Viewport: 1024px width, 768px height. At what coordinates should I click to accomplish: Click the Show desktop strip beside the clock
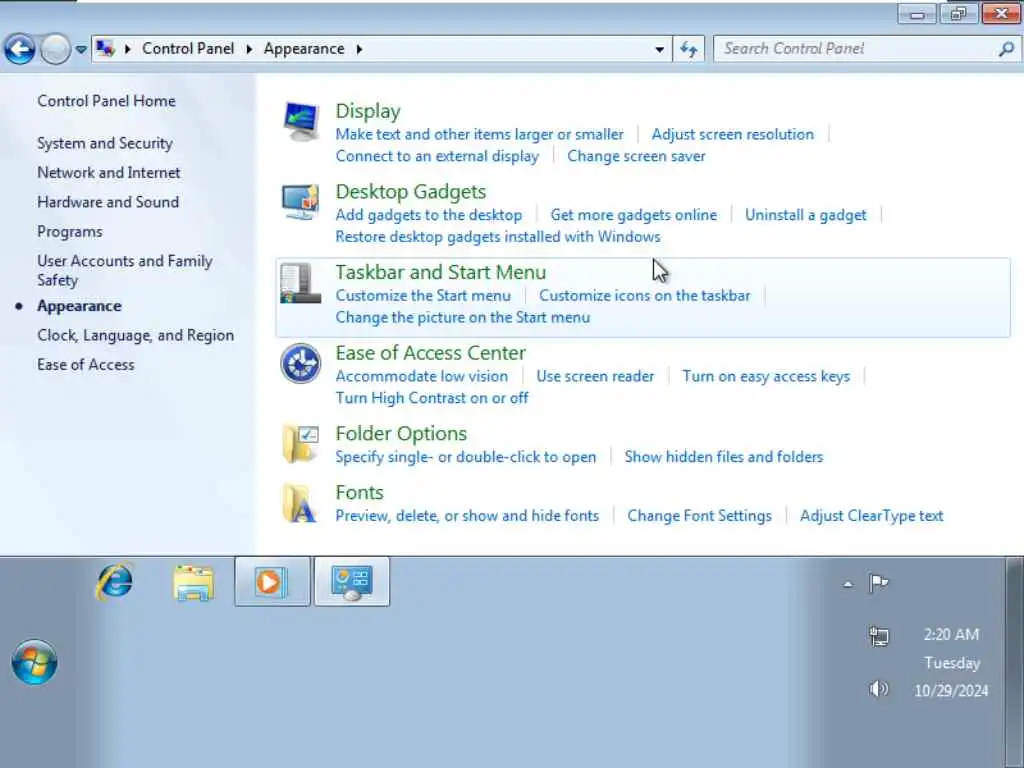pyautogui.click(x=1014, y=662)
